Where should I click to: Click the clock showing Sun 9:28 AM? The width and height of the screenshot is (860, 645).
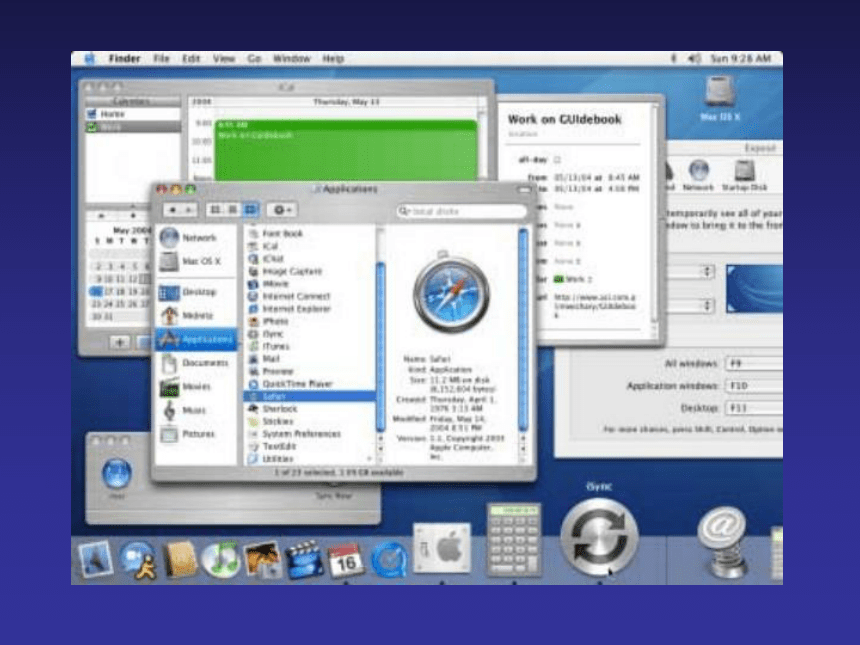point(741,59)
